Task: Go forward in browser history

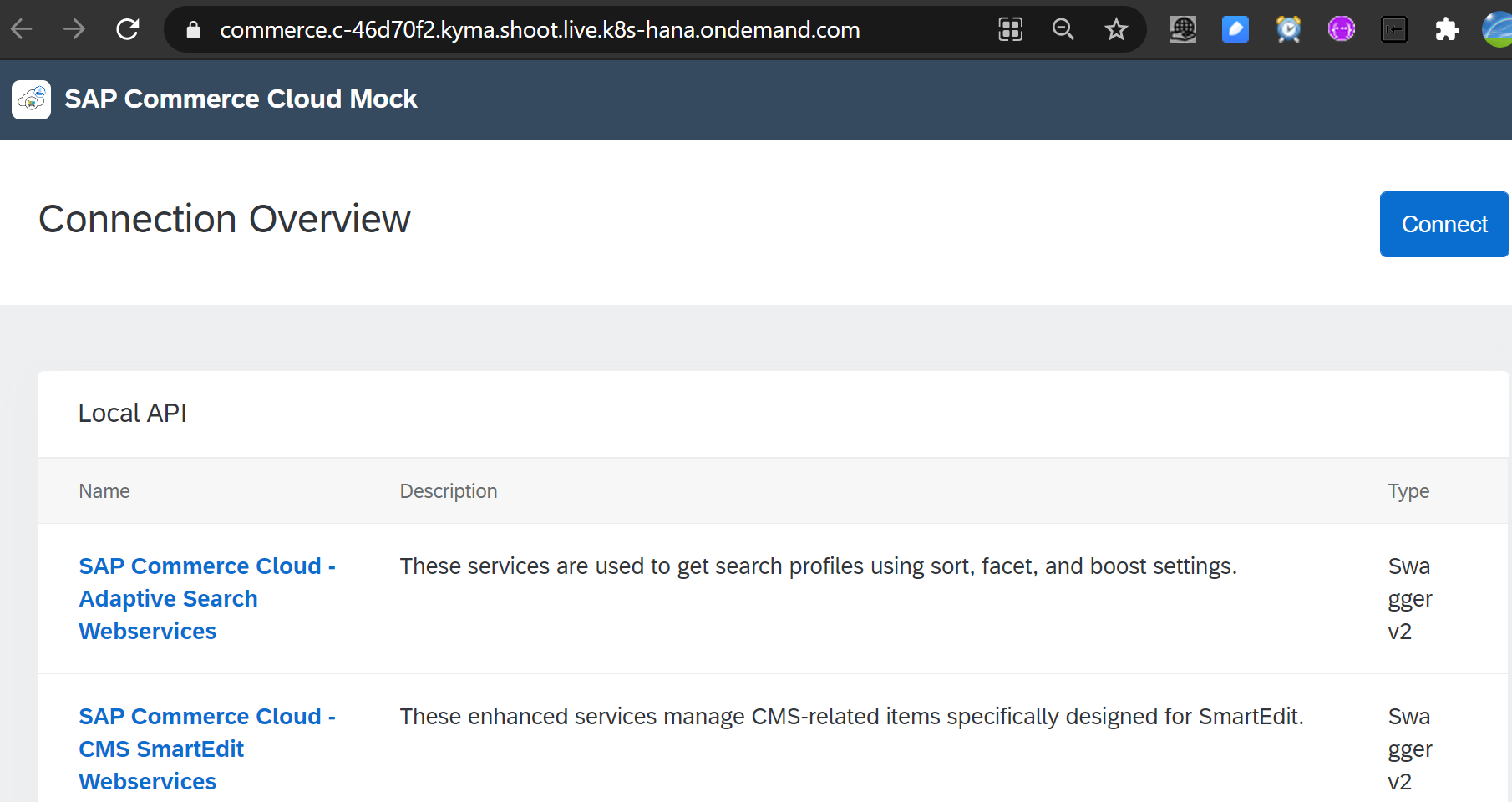Action: click(74, 30)
